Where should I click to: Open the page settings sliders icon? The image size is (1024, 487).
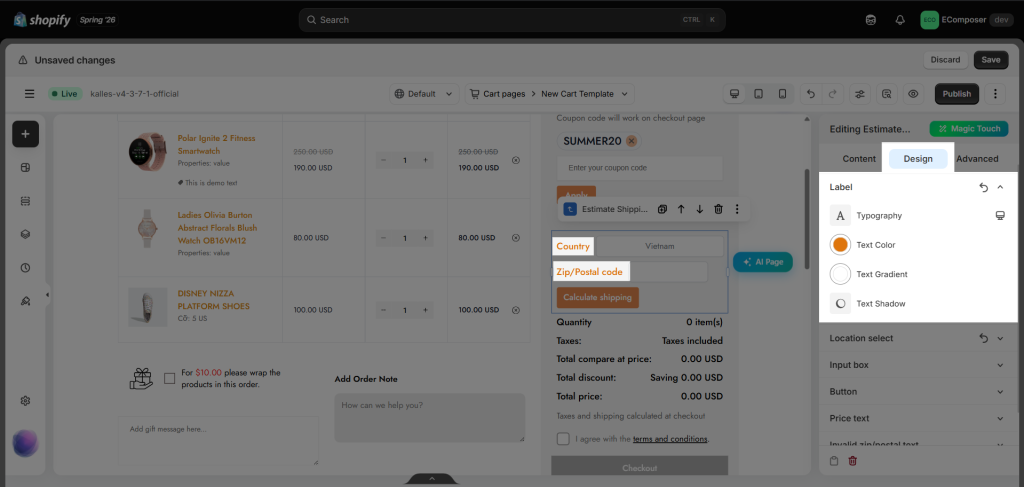(x=860, y=94)
